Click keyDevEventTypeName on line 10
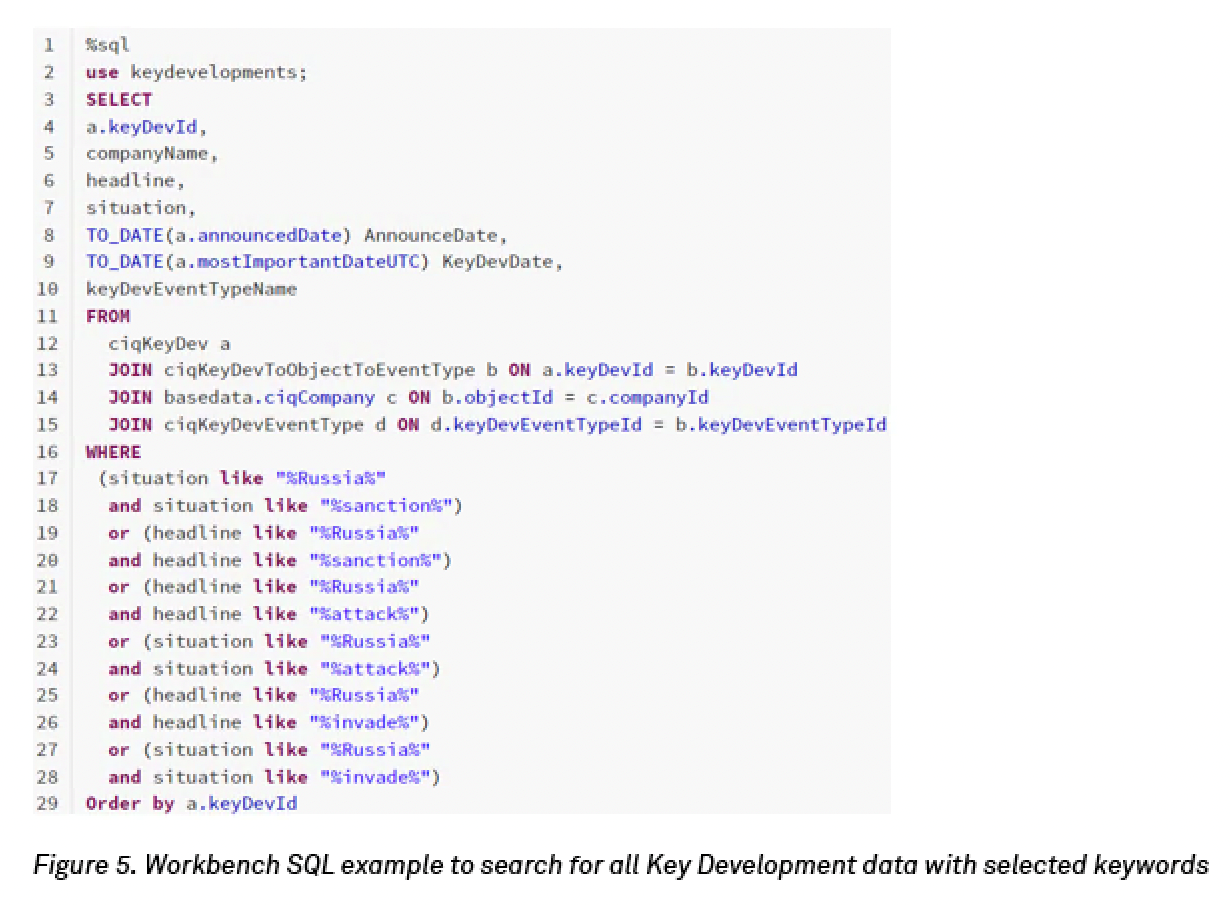 click(191, 289)
